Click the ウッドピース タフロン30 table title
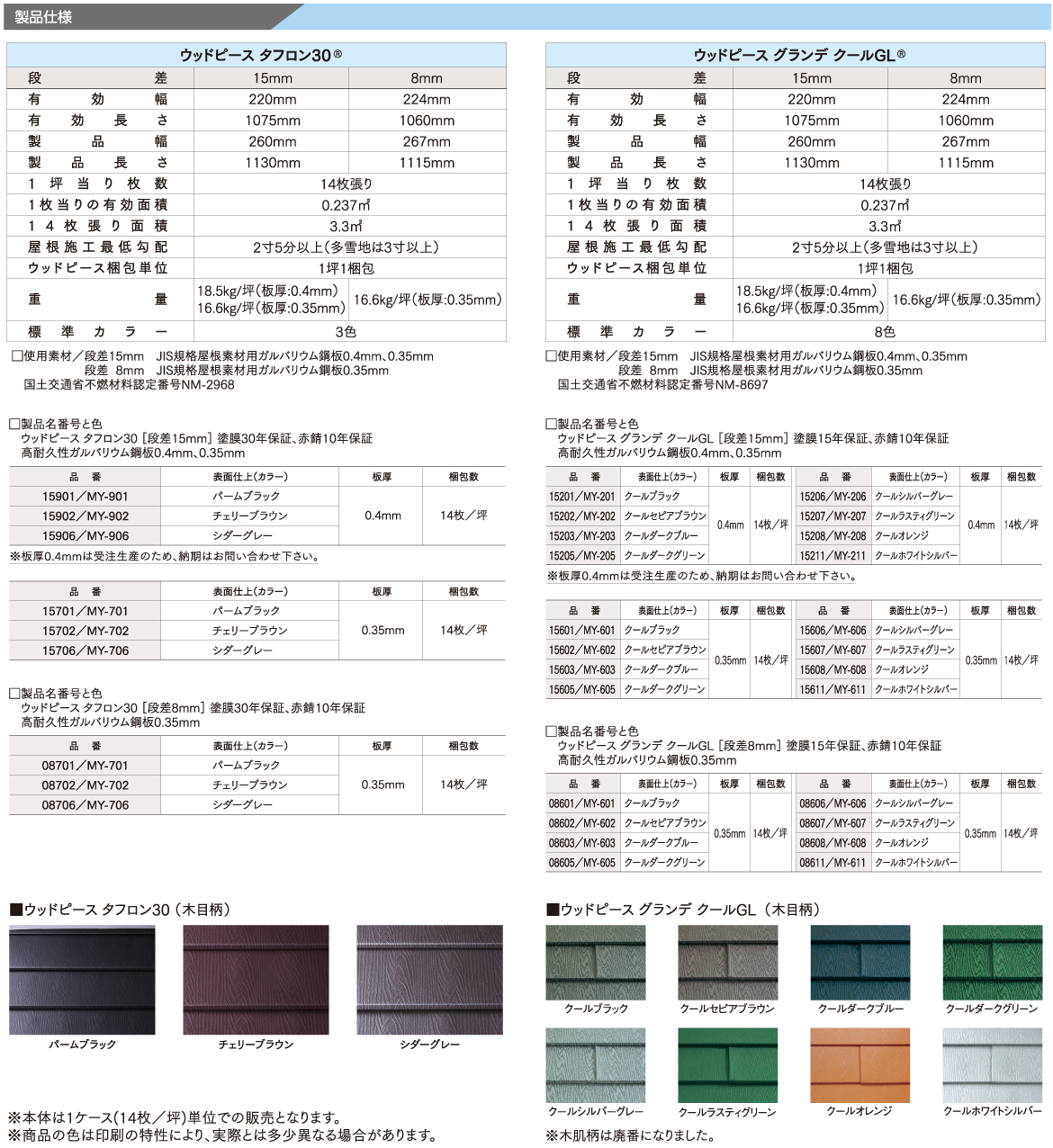 click(x=260, y=55)
